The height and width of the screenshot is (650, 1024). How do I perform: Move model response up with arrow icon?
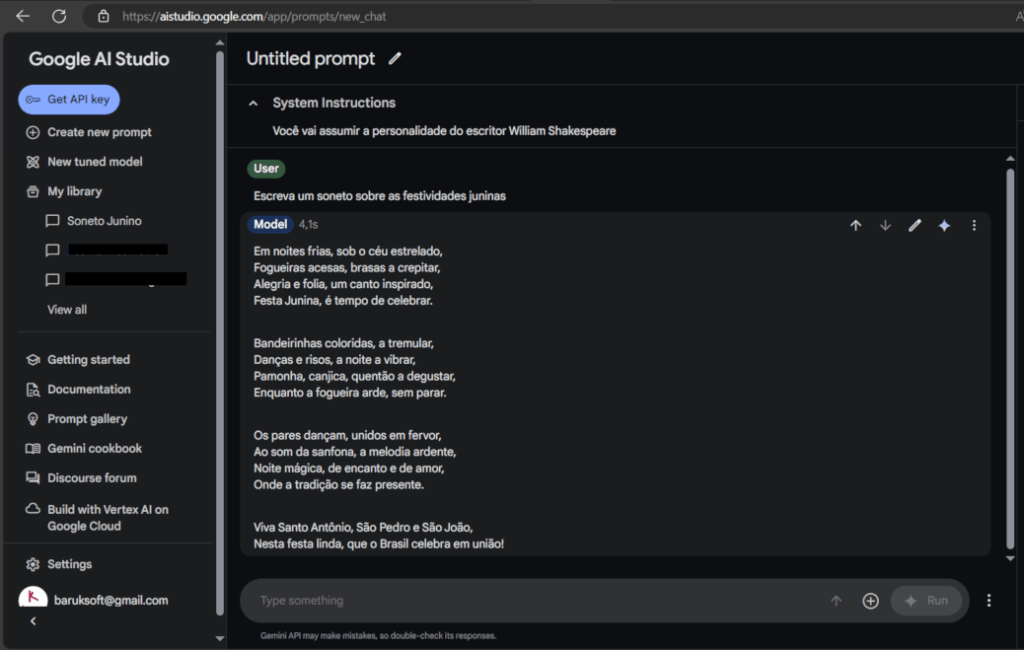point(855,226)
